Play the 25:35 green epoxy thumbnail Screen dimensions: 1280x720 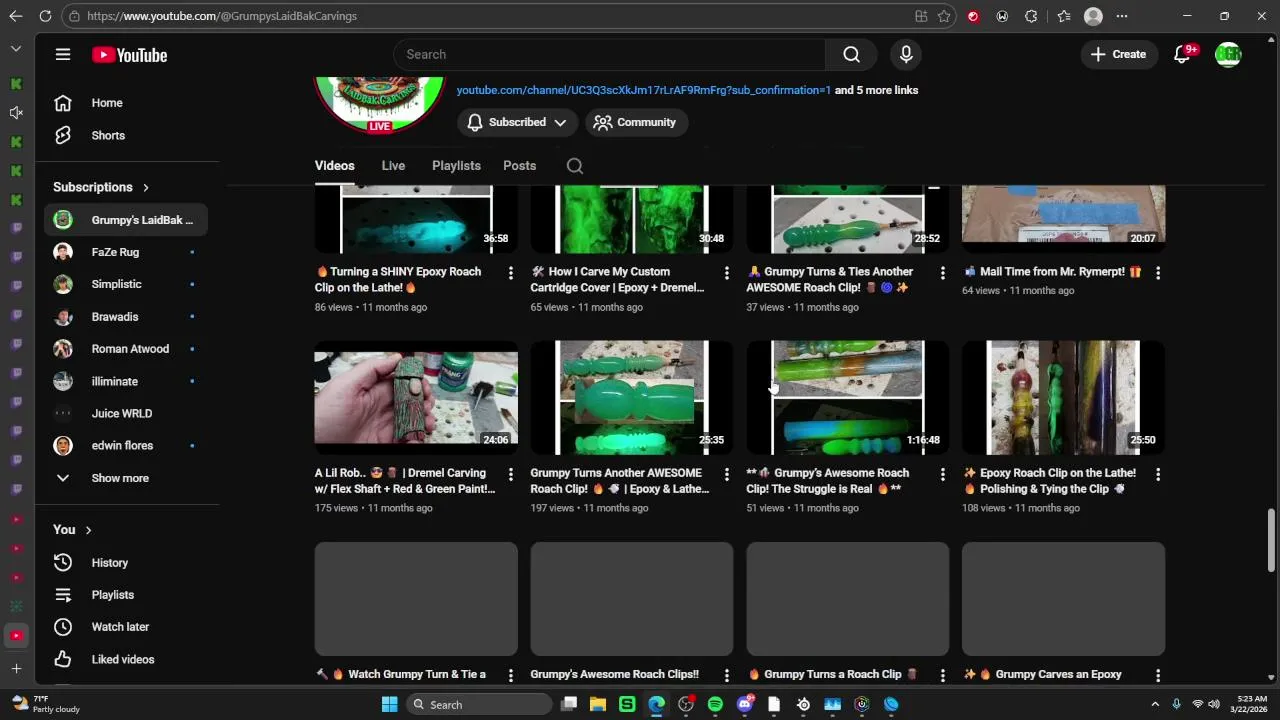point(632,398)
